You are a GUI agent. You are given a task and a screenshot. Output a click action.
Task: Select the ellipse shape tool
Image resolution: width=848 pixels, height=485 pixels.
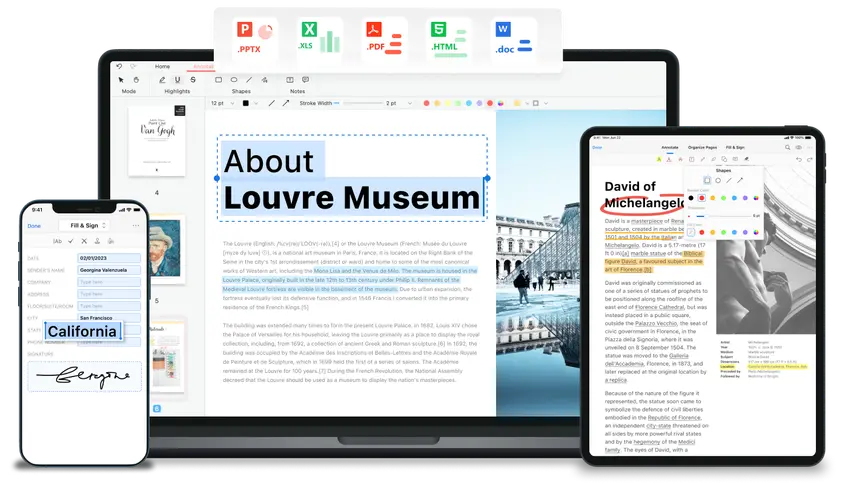coord(234,79)
